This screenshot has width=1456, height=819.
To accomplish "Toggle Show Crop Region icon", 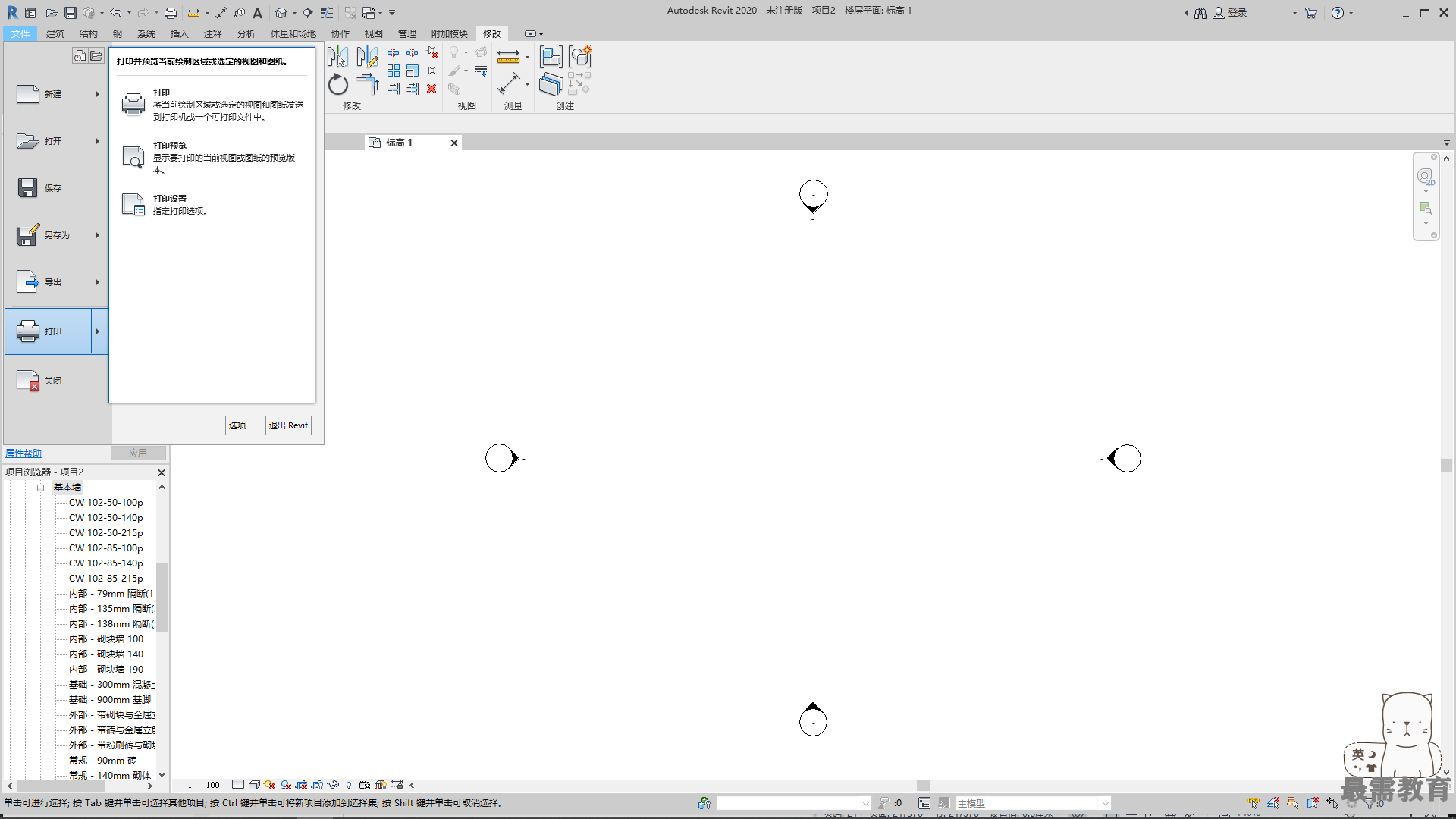I will 317,785.
